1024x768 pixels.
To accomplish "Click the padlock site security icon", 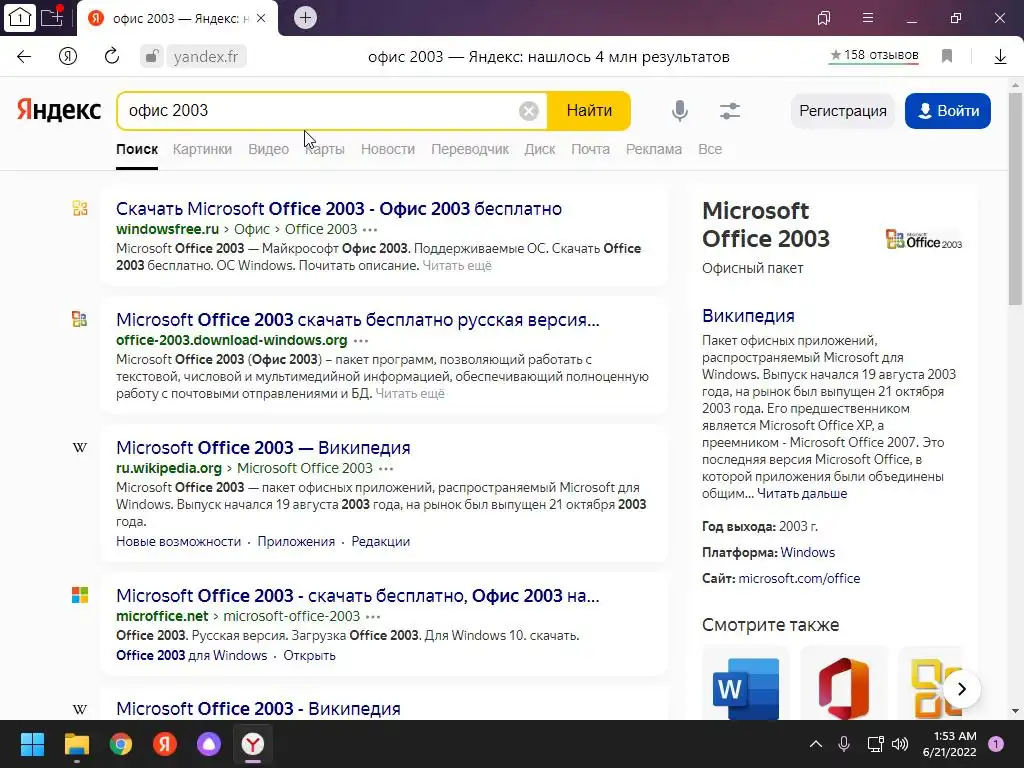I will pos(151,56).
